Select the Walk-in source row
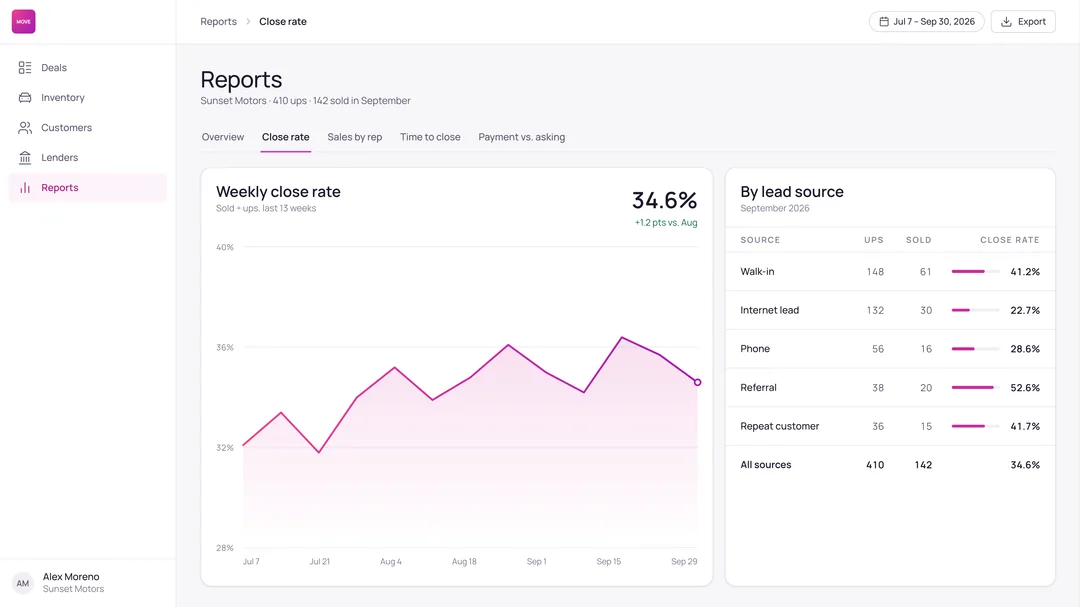The width and height of the screenshot is (1080, 607). pyautogui.click(x=890, y=271)
